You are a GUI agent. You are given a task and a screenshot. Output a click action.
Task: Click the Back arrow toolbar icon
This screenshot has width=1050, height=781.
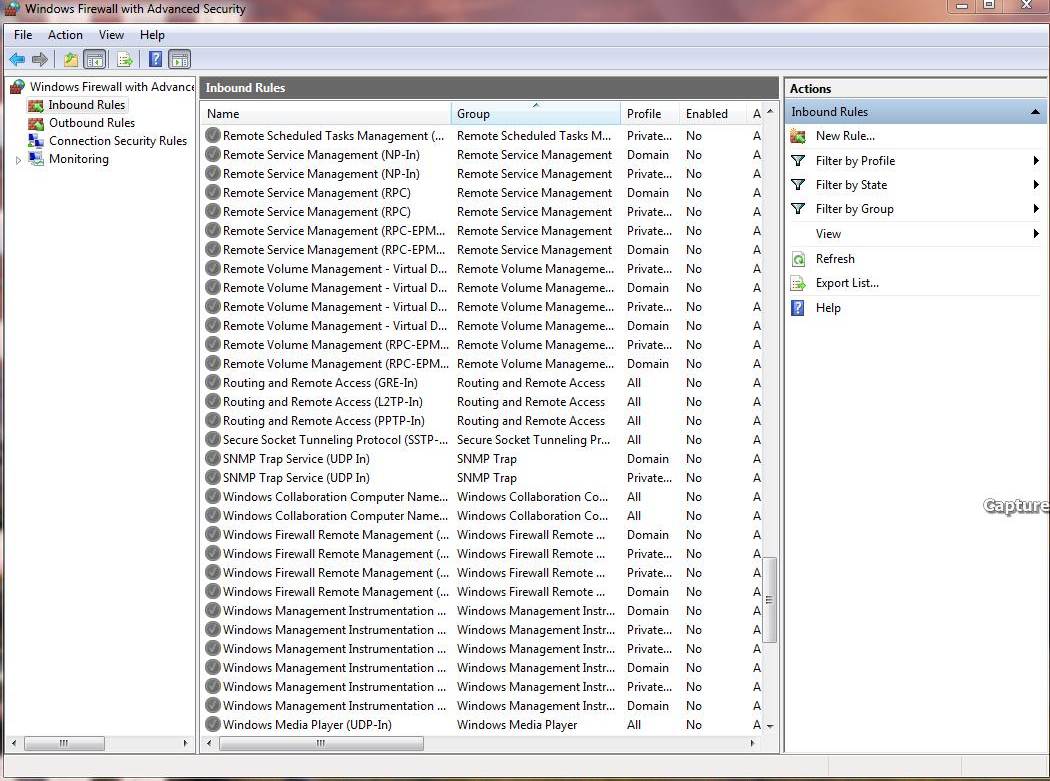coord(17,60)
